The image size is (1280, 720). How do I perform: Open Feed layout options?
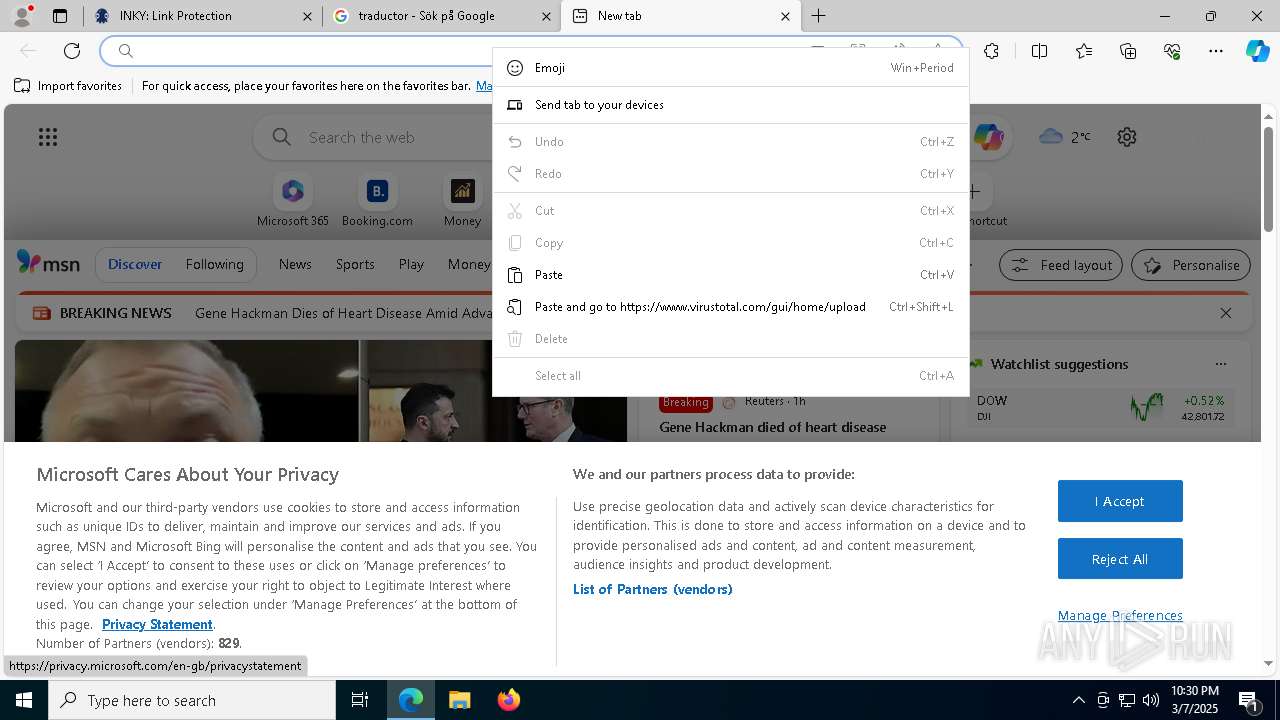point(1062,265)
